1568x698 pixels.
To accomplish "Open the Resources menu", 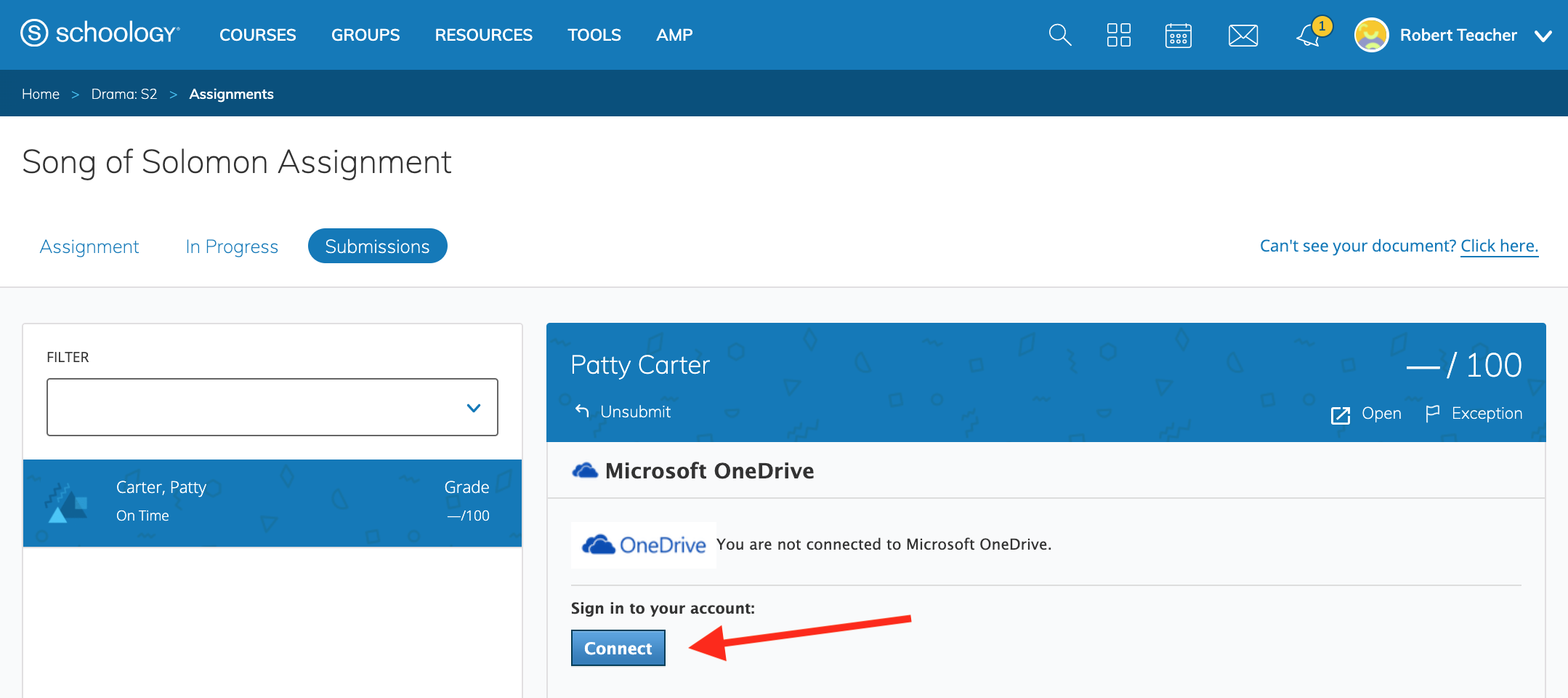I will coord(483,35).
